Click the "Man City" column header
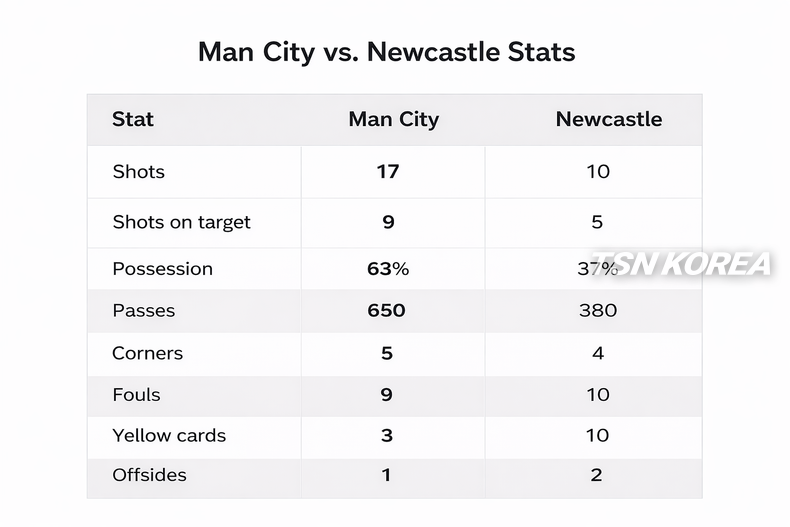The height and width of the screenshot is (527, 790). pos(393,119)
